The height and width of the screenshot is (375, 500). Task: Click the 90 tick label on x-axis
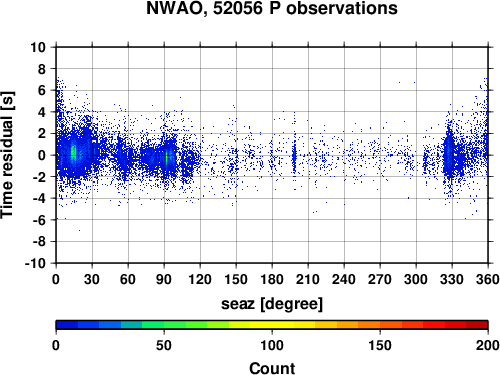coord(164,279)
